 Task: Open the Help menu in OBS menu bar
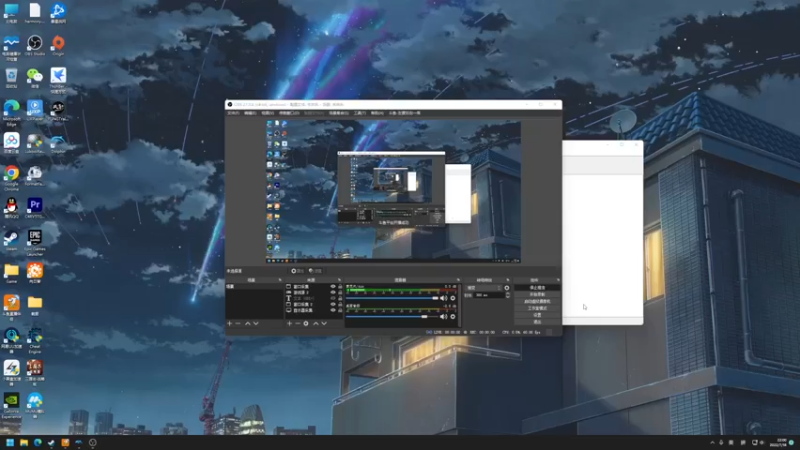pyautogui.click(x=377, y=113)
